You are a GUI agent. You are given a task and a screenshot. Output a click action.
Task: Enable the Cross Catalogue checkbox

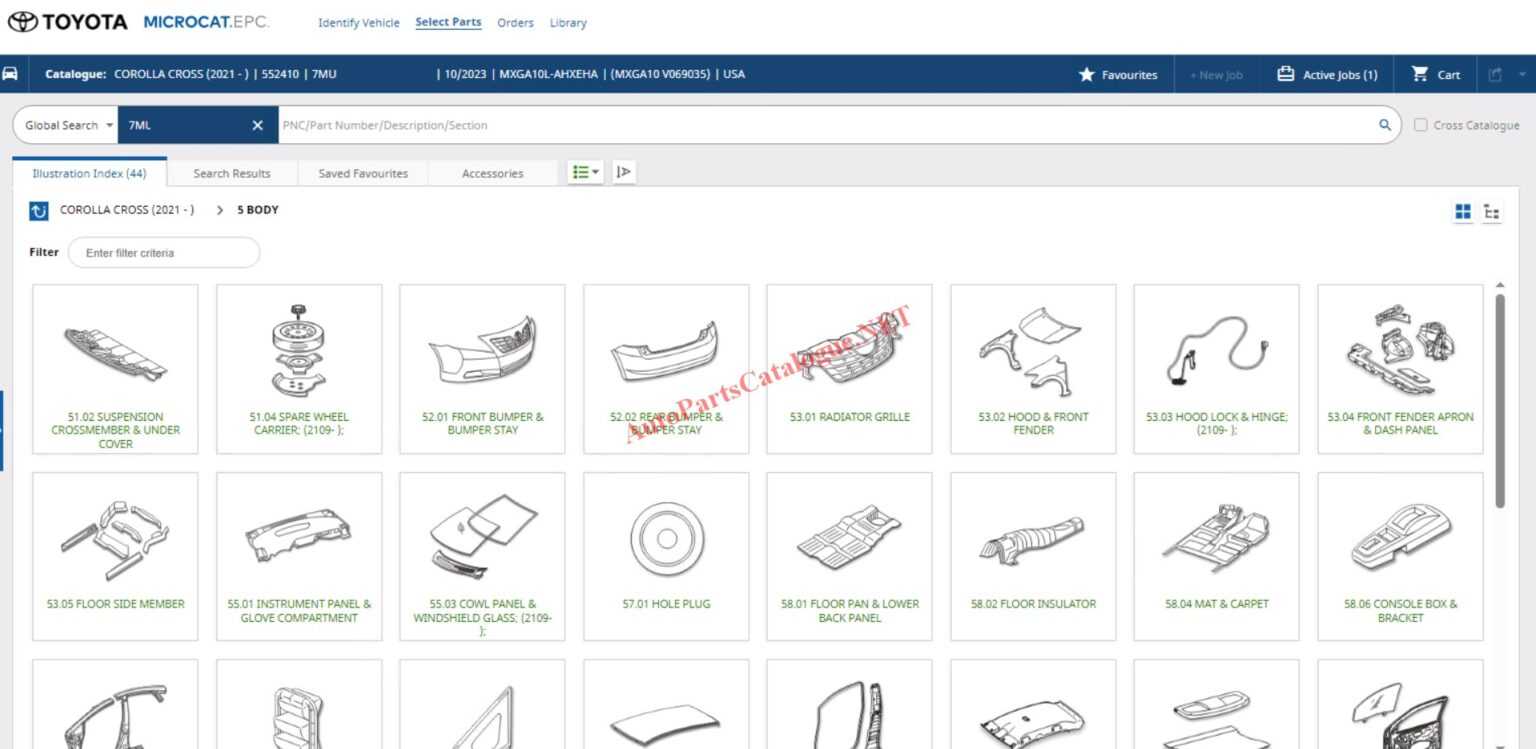(x=1421, y=124)
